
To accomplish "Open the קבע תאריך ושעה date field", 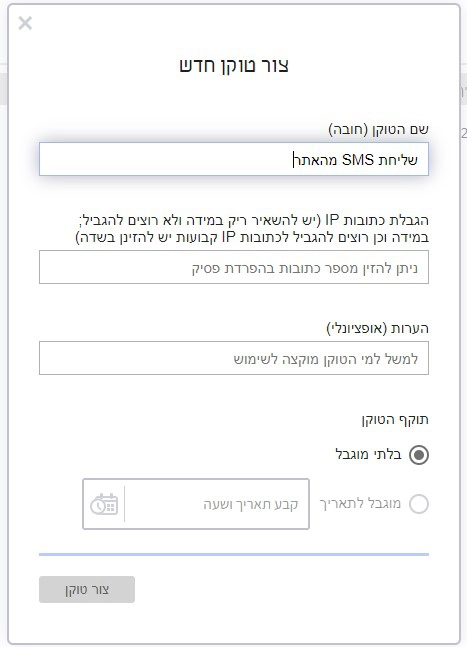I will 196,504.
